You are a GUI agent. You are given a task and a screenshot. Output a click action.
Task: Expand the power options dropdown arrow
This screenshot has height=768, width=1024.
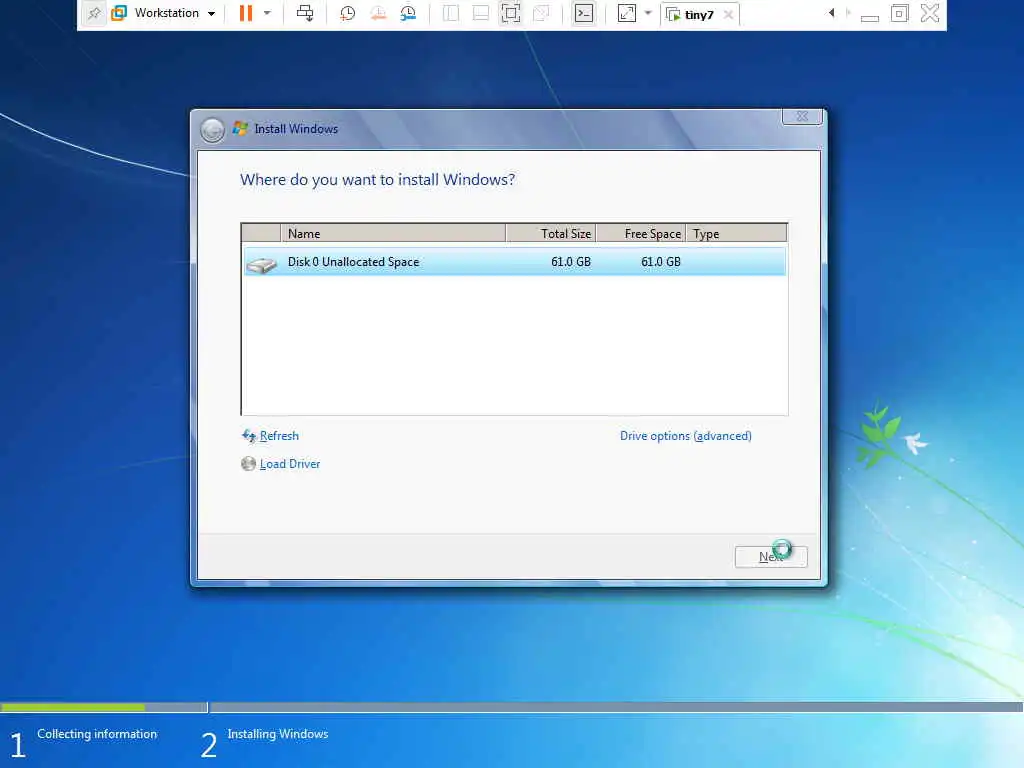(266, 13)
